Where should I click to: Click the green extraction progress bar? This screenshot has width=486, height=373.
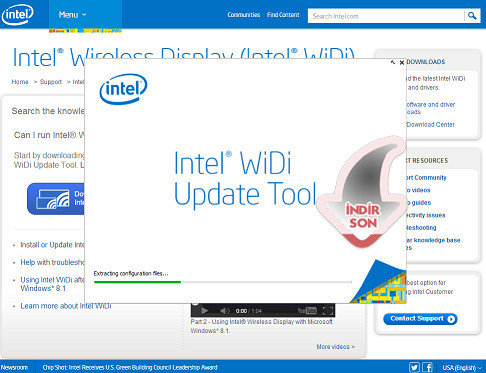coord(137,282)
